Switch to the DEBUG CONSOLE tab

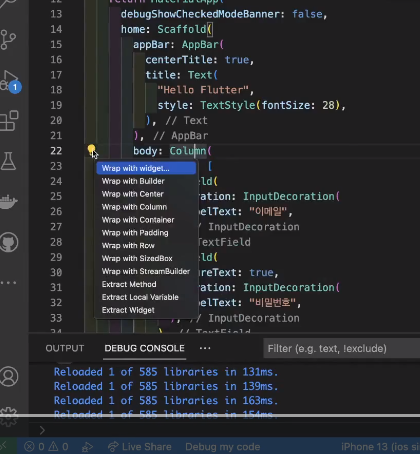click(144, 348)
